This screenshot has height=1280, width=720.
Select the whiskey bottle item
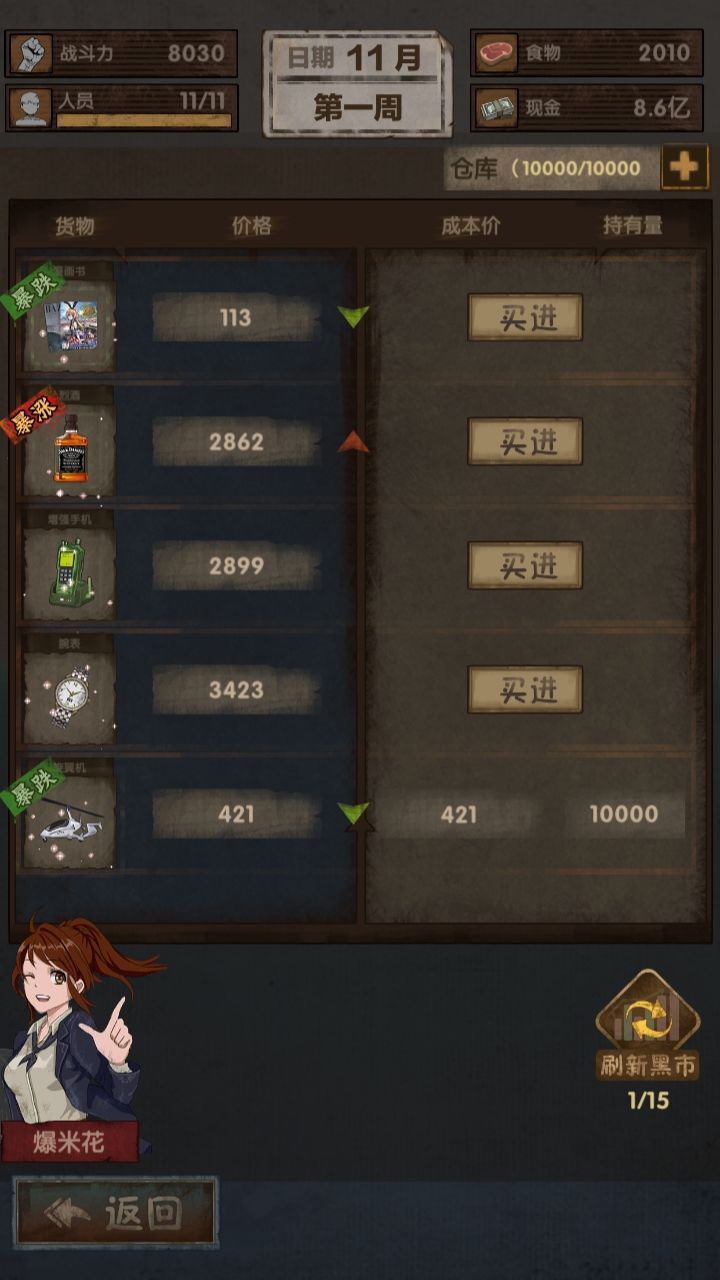click(70, 443)
